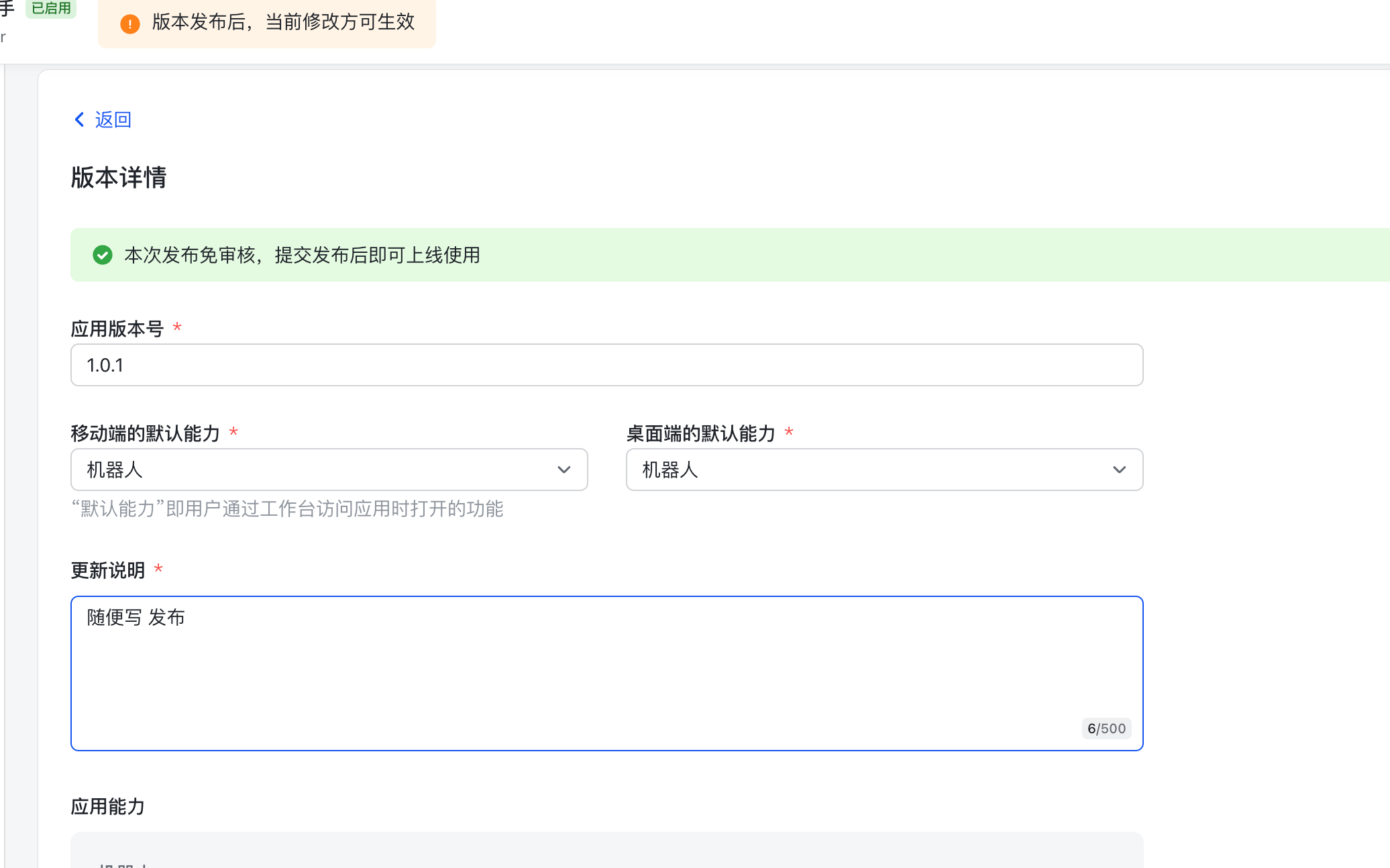Click the 返回 link
Viewport: 1390px width, 868px height.
(x=113, y=119)
